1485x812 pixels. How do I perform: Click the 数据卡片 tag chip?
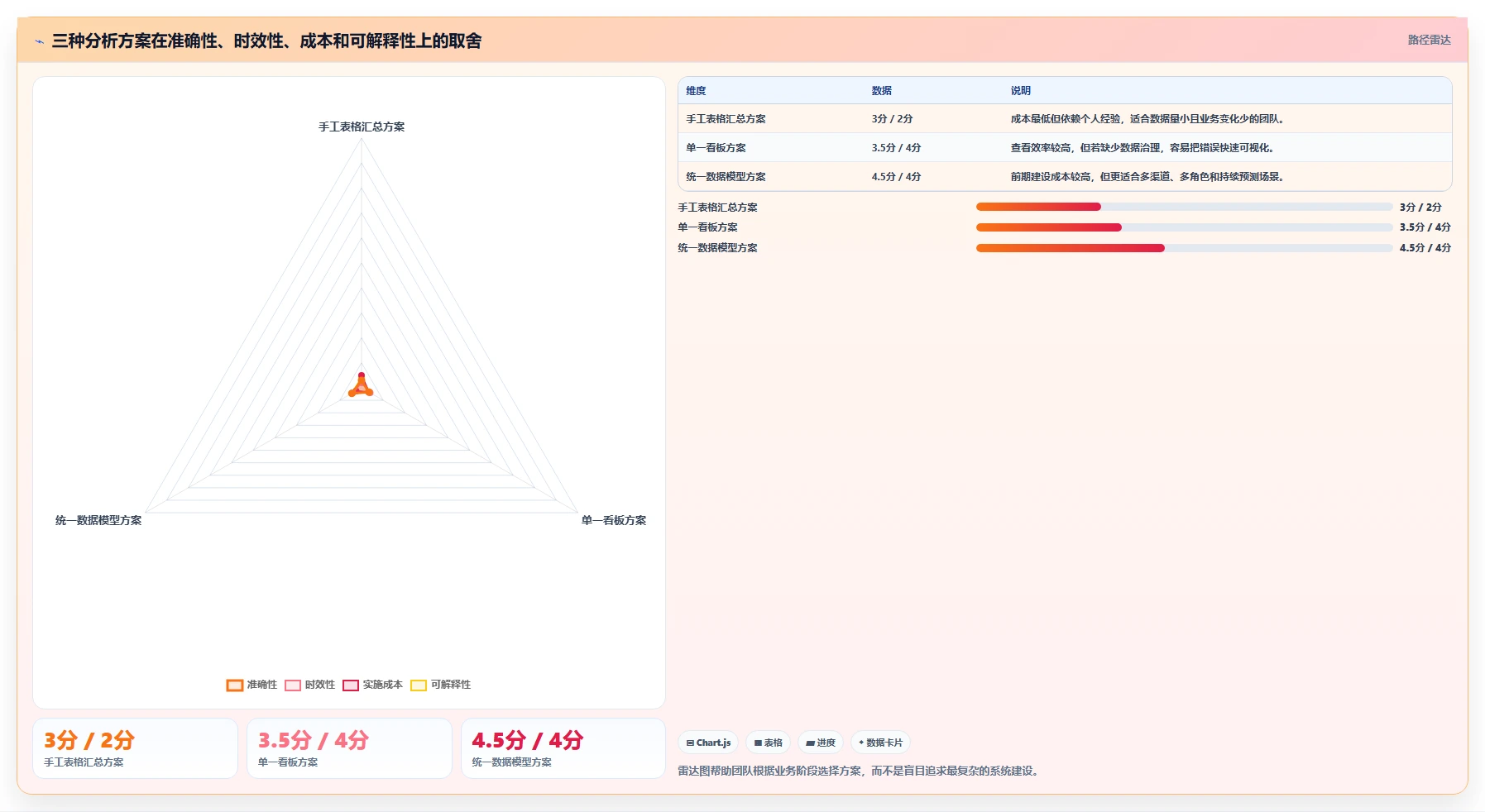click(880, 743)
